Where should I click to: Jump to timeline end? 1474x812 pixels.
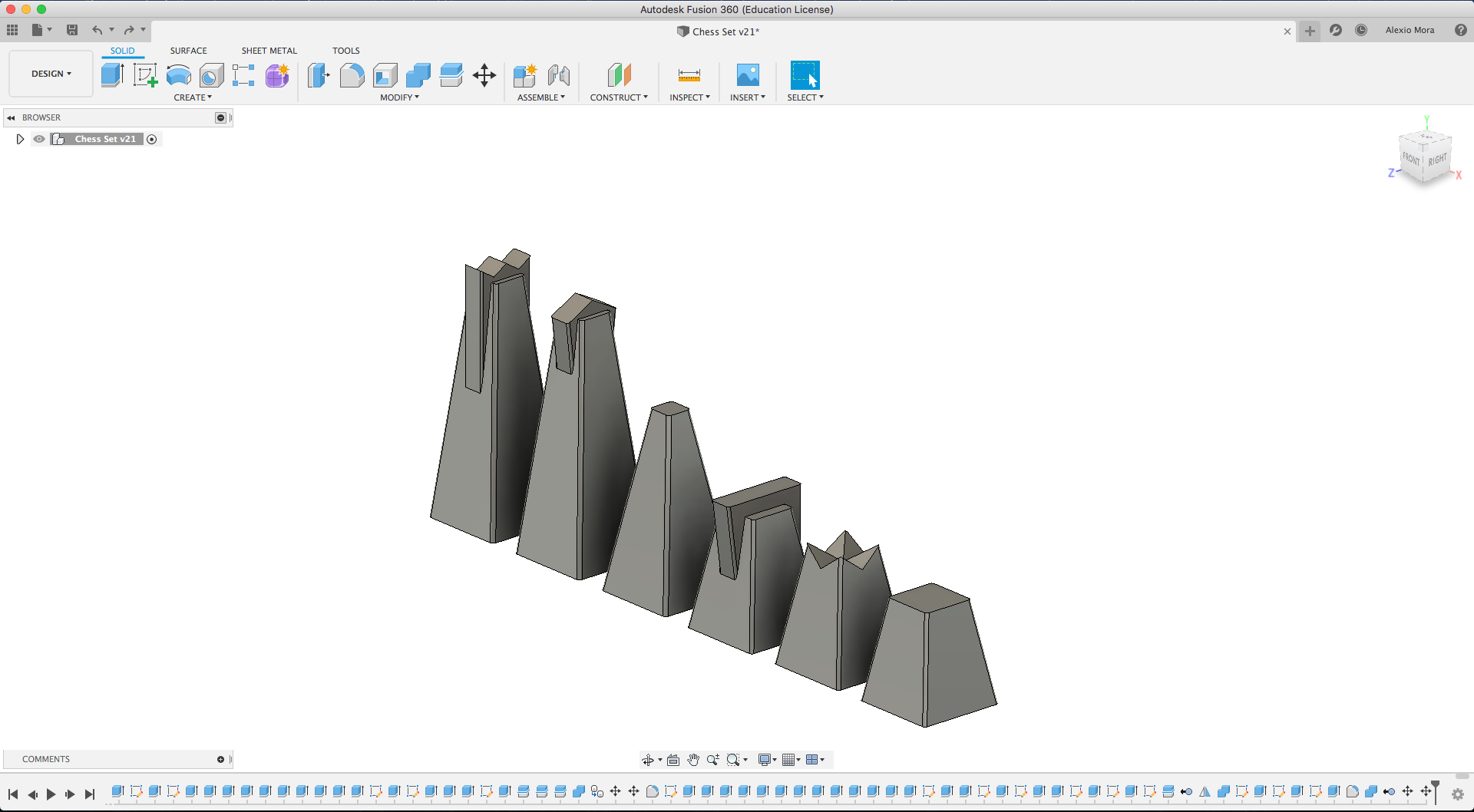(90, 794)
